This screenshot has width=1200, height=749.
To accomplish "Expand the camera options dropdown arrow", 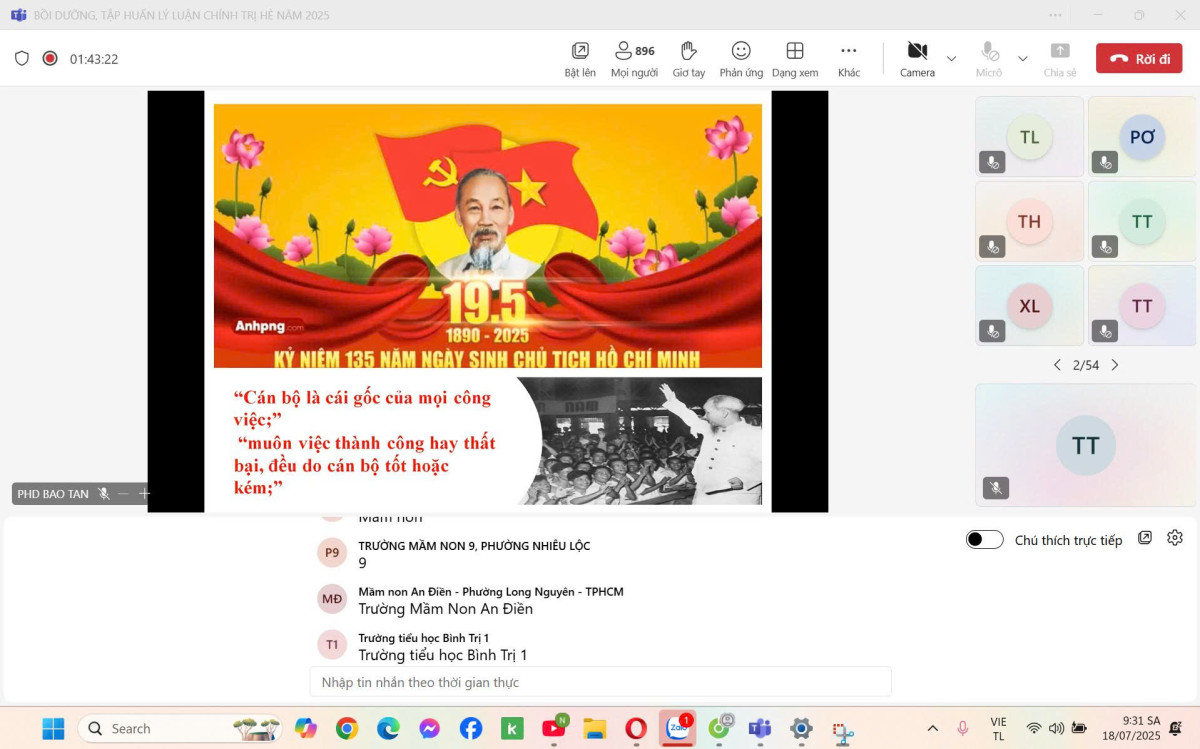I will pyautogui.click(x=951, y=58).
